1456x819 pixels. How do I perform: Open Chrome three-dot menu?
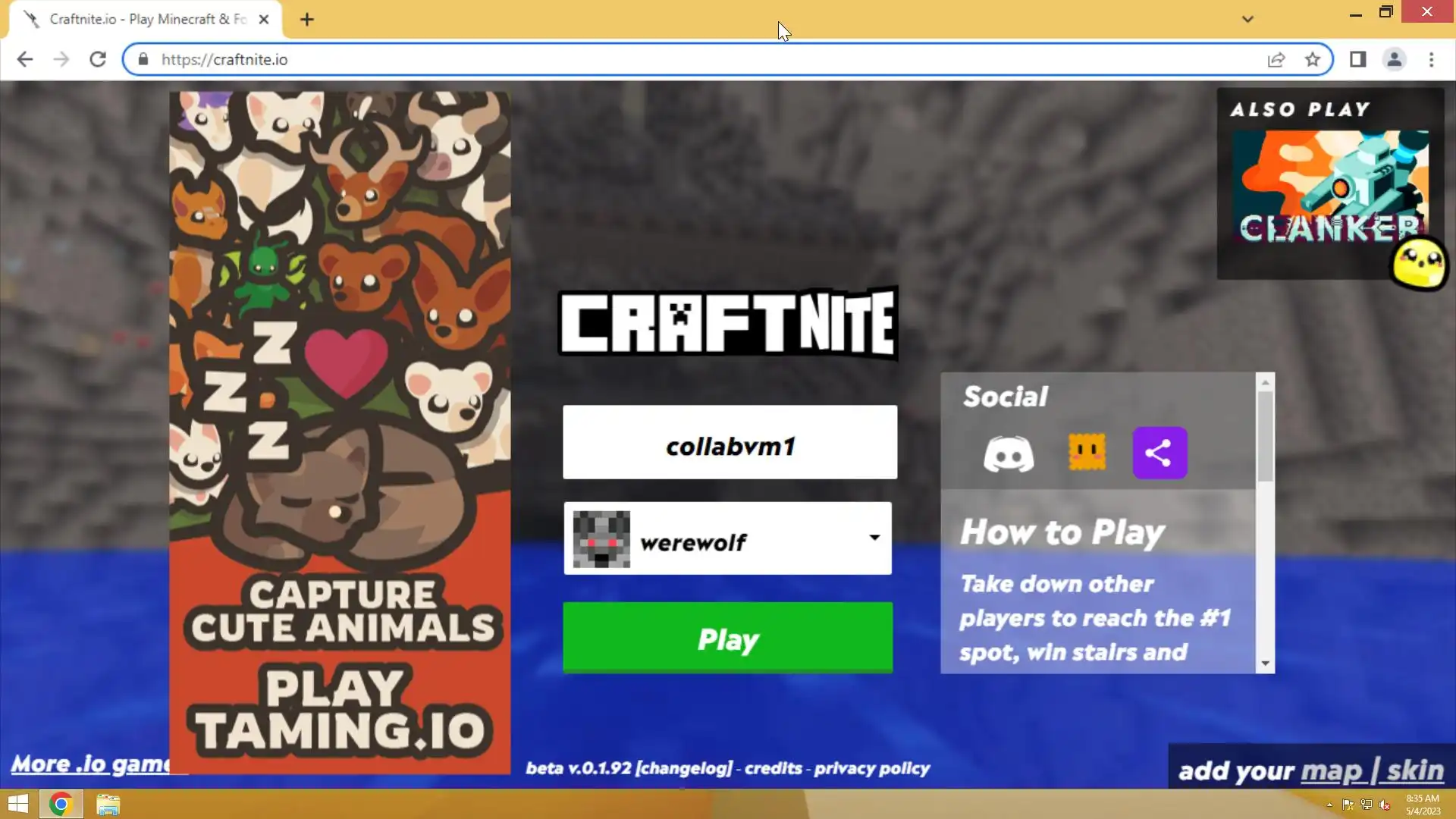1431,60
